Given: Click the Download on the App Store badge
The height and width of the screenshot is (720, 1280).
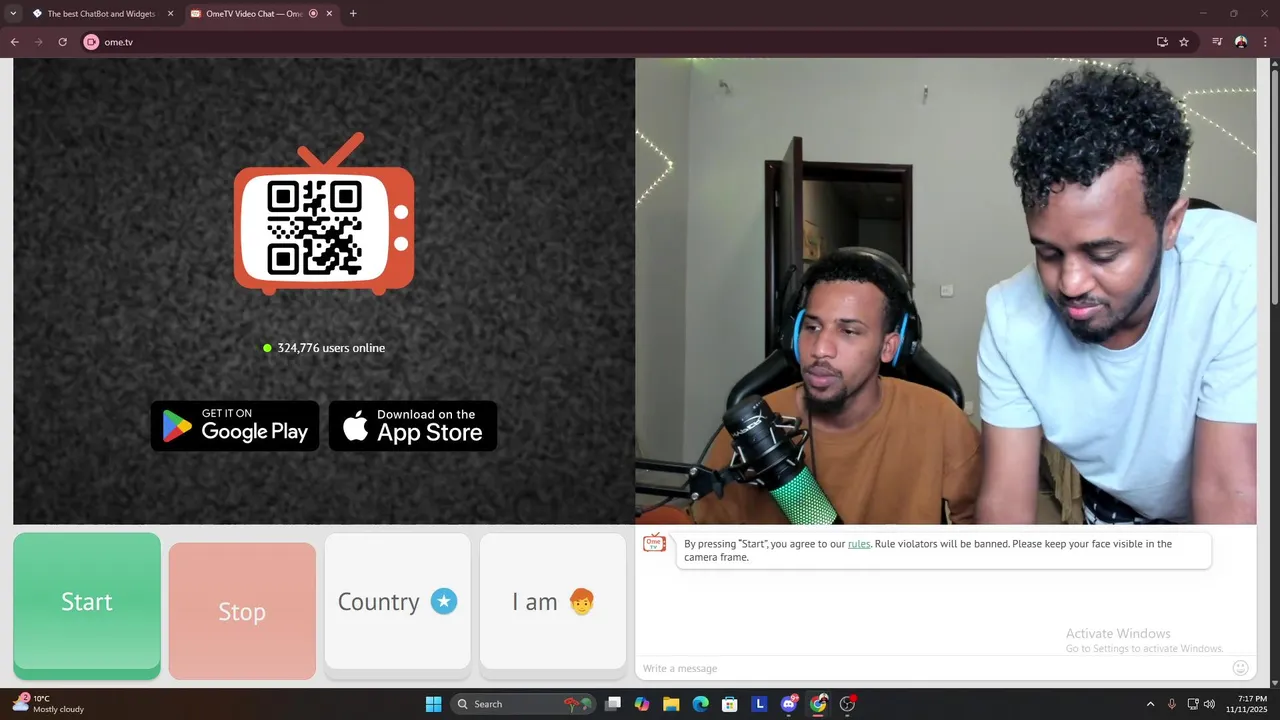Looking at the screenshot, I should click(x=413, y=426).
